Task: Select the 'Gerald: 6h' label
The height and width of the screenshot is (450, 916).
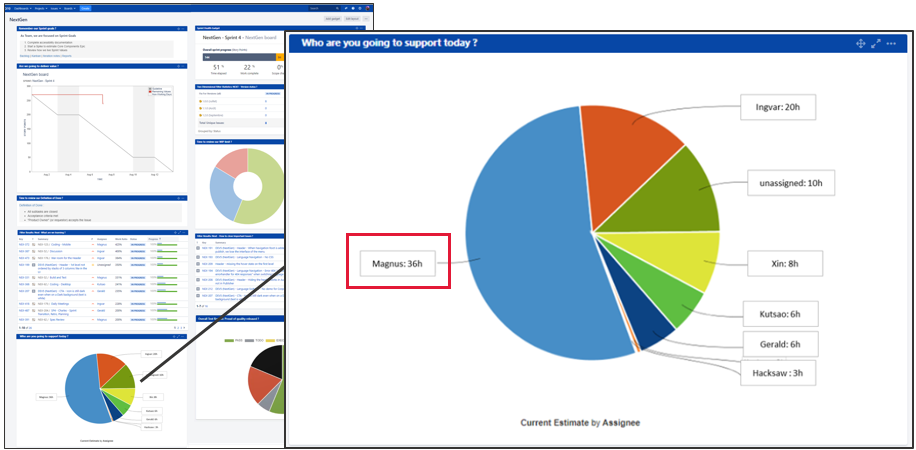Action: [780, 343]
